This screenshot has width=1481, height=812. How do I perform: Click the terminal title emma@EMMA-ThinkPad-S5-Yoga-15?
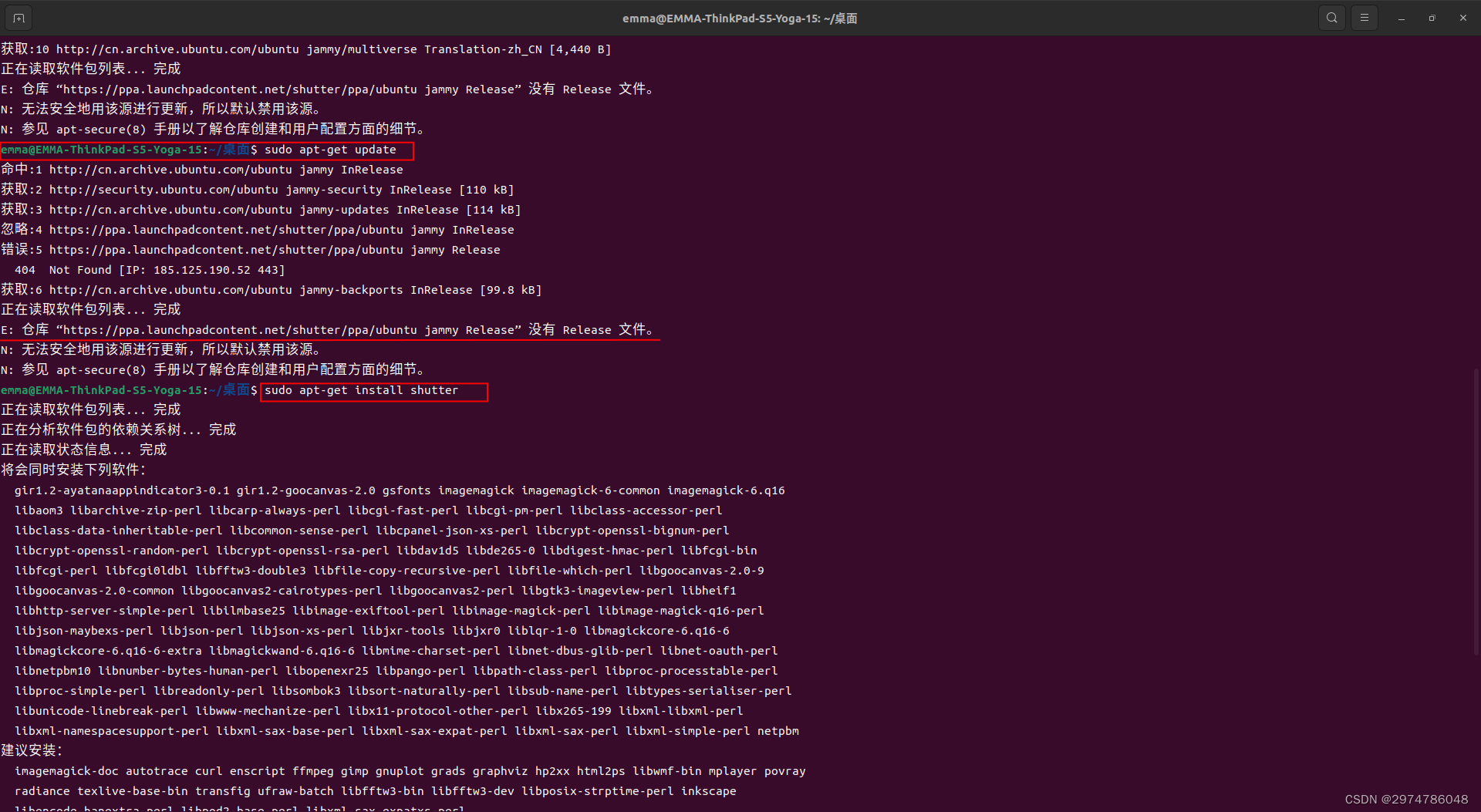[x=740, y=19]
